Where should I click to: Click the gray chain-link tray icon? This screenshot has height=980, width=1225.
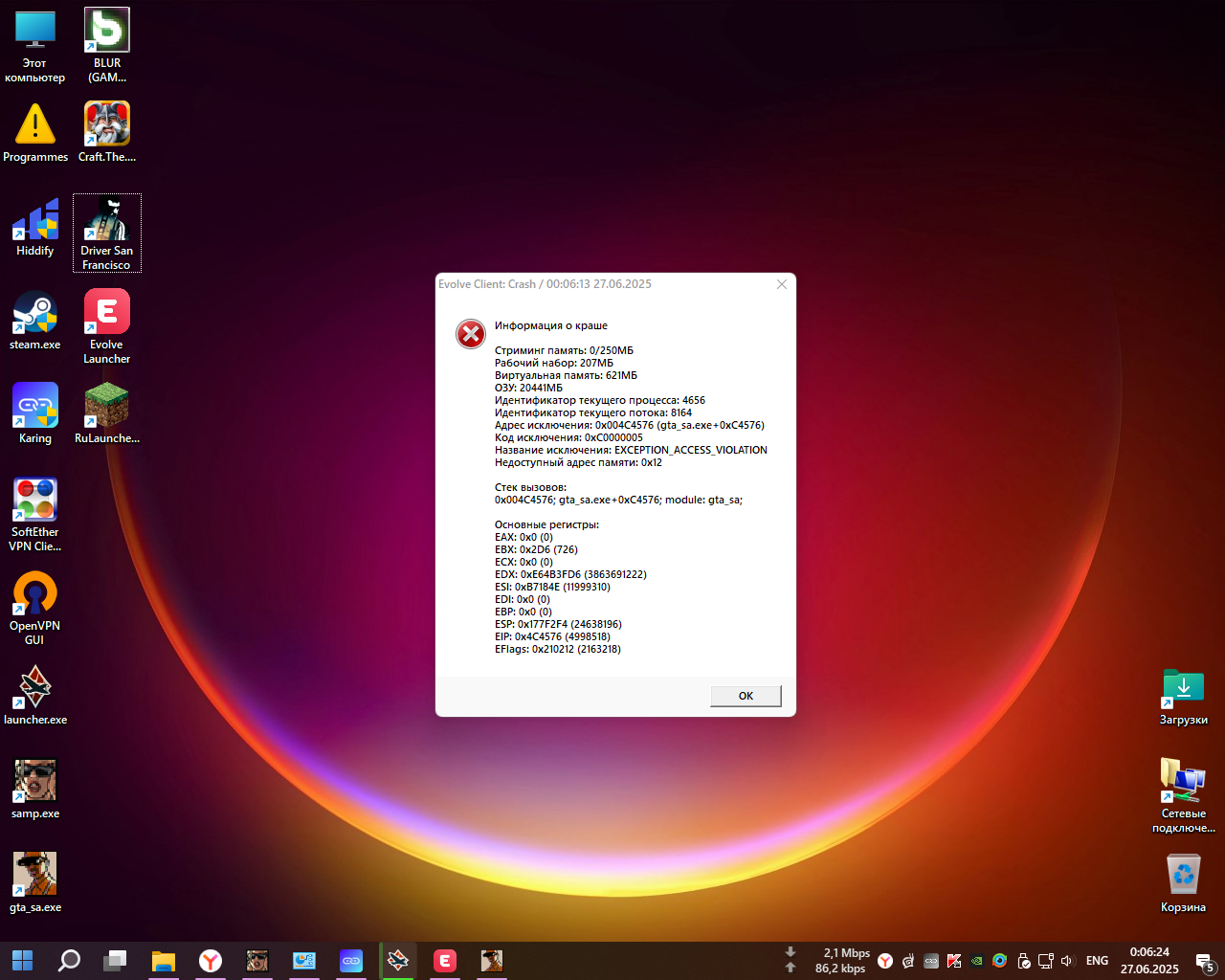[x=931, y=961]
